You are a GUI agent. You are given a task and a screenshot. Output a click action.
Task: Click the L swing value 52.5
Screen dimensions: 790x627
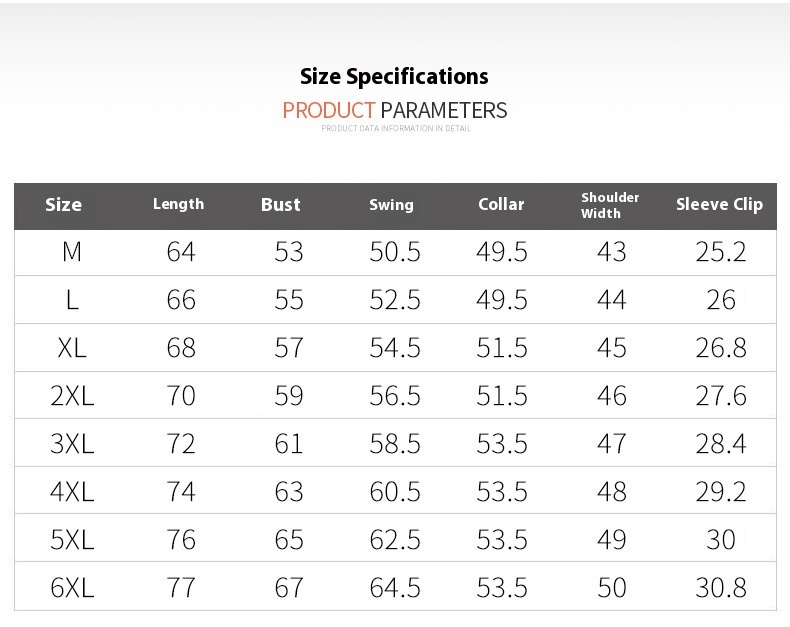[394, 300]
